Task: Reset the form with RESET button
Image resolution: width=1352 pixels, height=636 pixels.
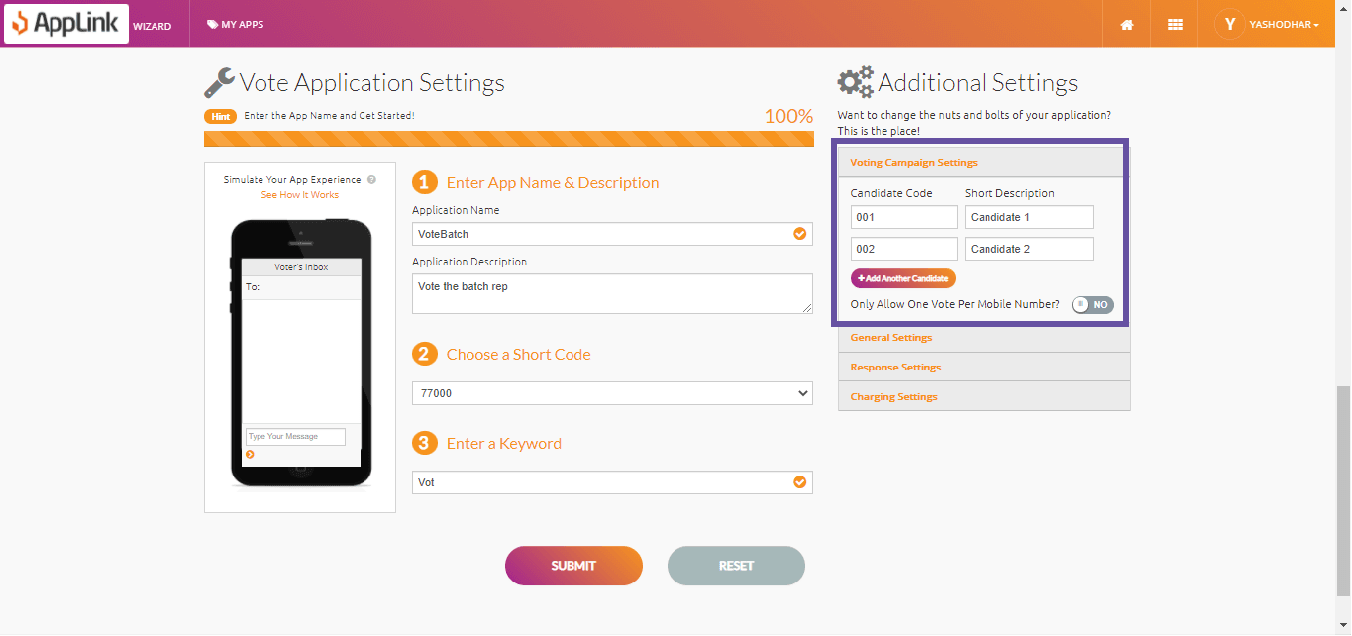Action: 736,565
